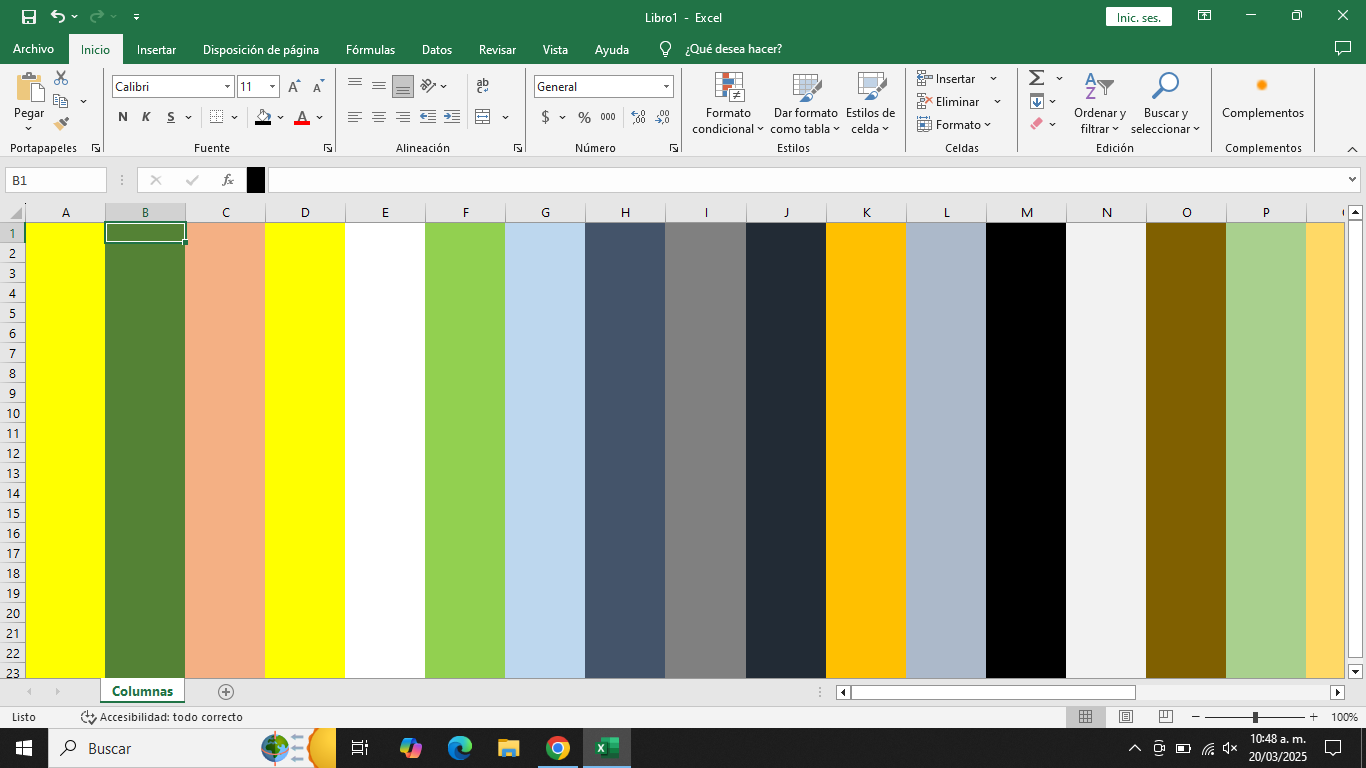
Task: Open the font size dropdown showing 11
Action: pyautogui.click(x=272, y=87)
